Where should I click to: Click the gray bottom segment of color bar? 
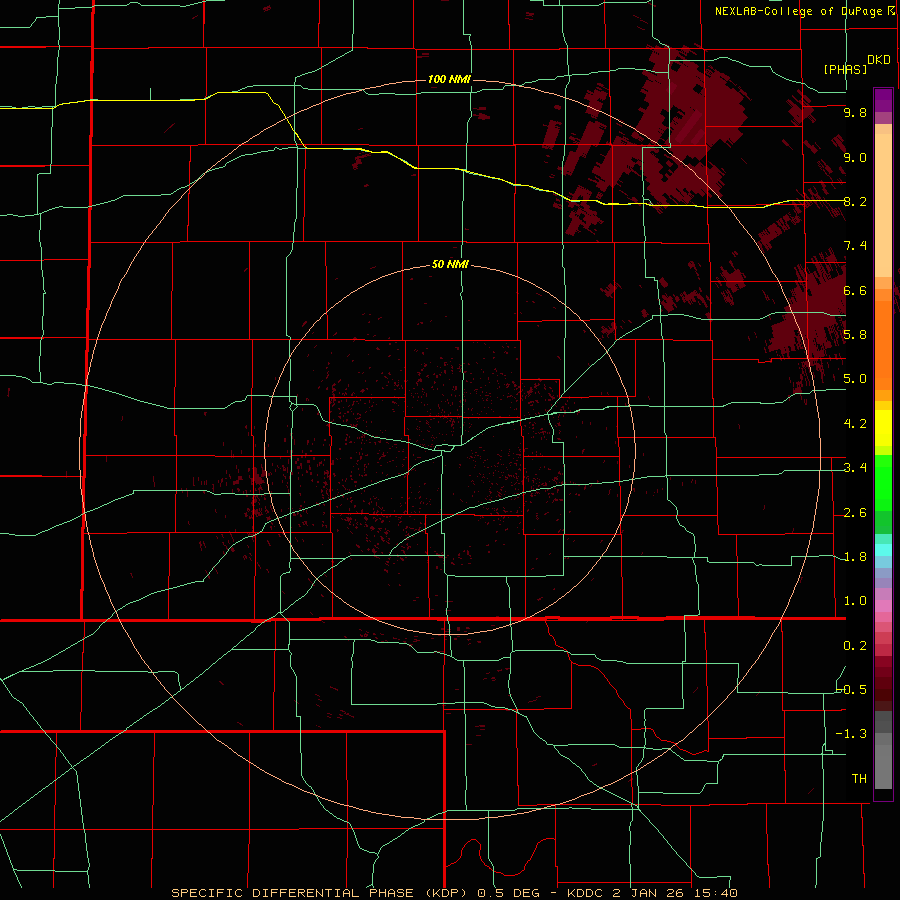883,763
